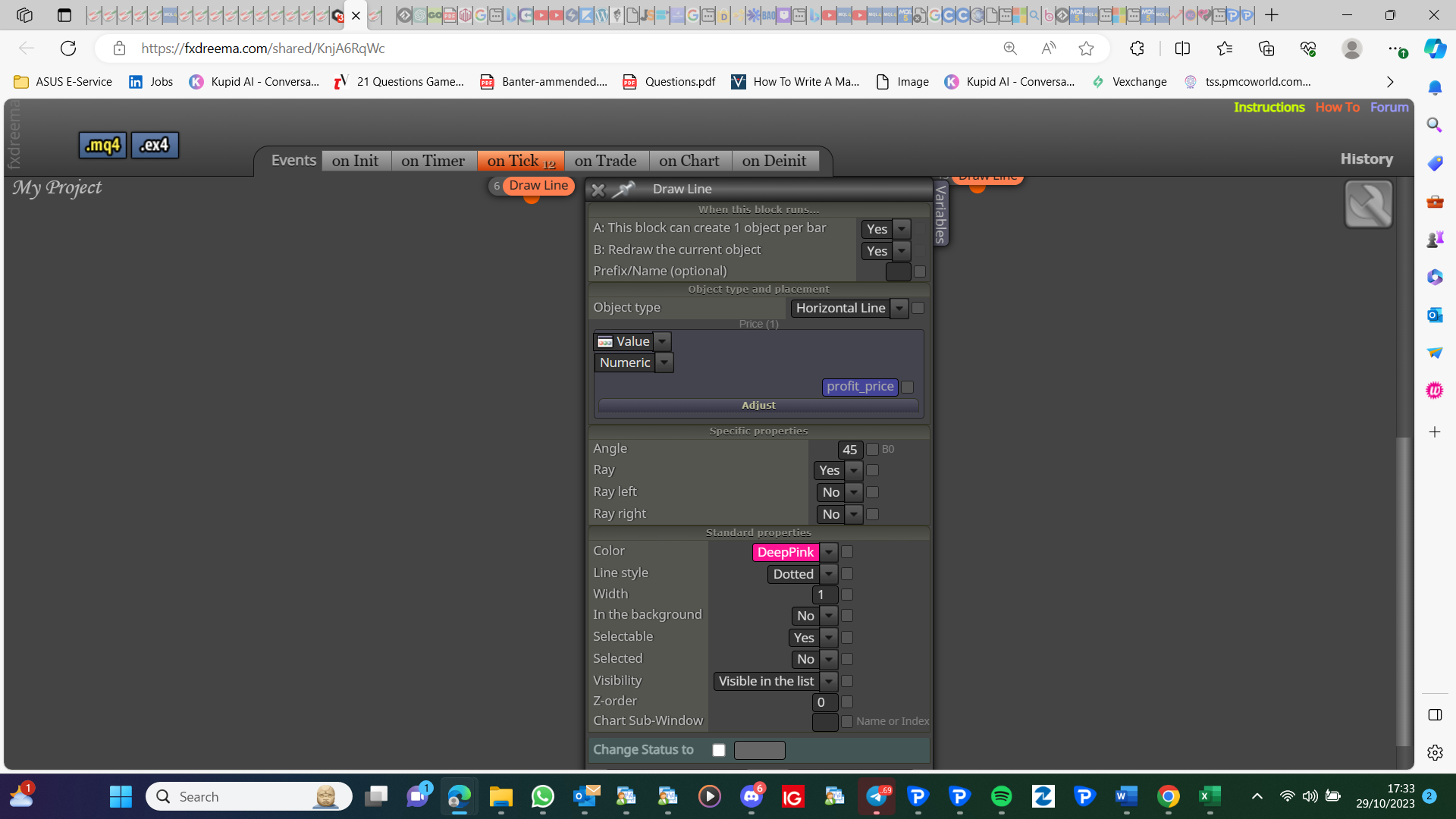The image size is (1456, 819).
Task: Select the on Tick tab
Action: 520,161
